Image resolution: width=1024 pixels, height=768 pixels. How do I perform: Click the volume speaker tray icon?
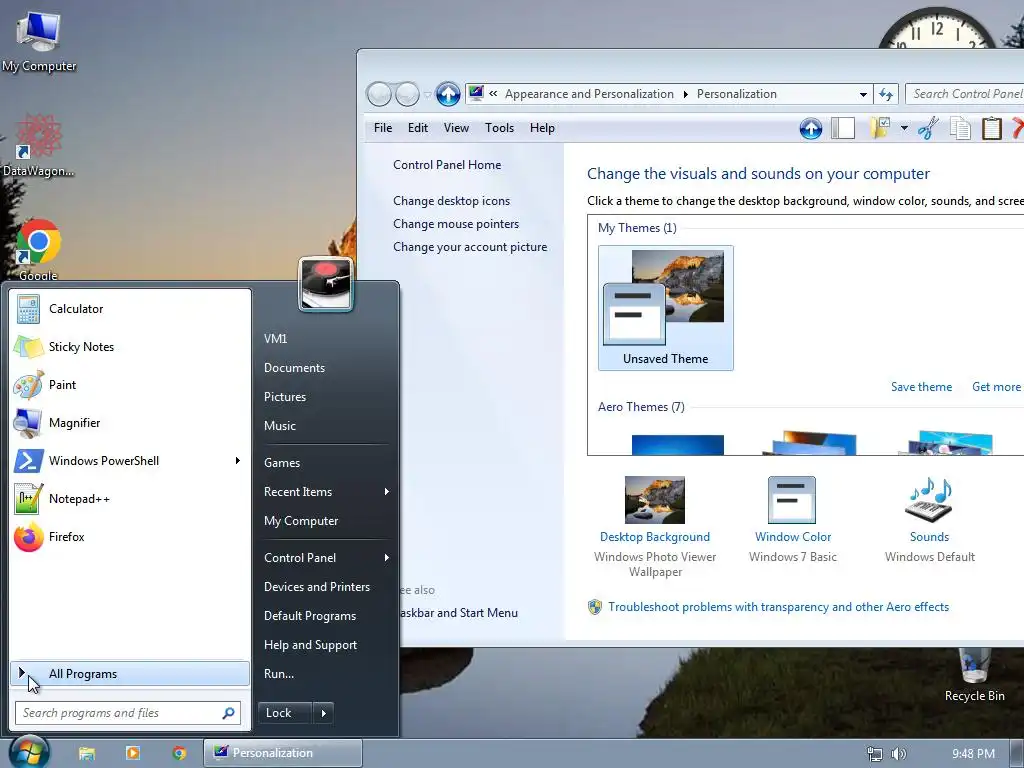[899, 754]
